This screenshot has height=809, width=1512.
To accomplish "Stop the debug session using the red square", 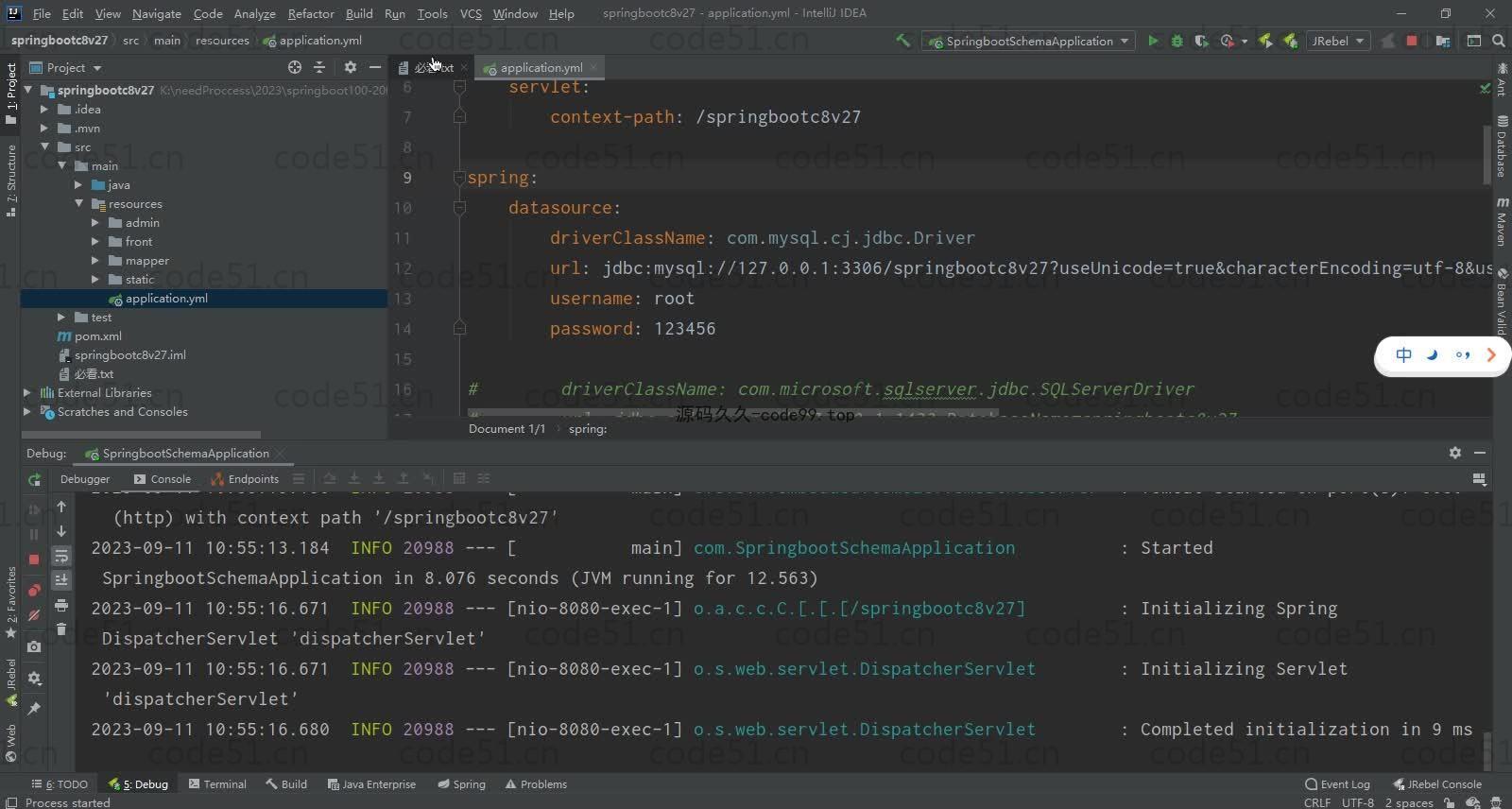I will point(34,559).
